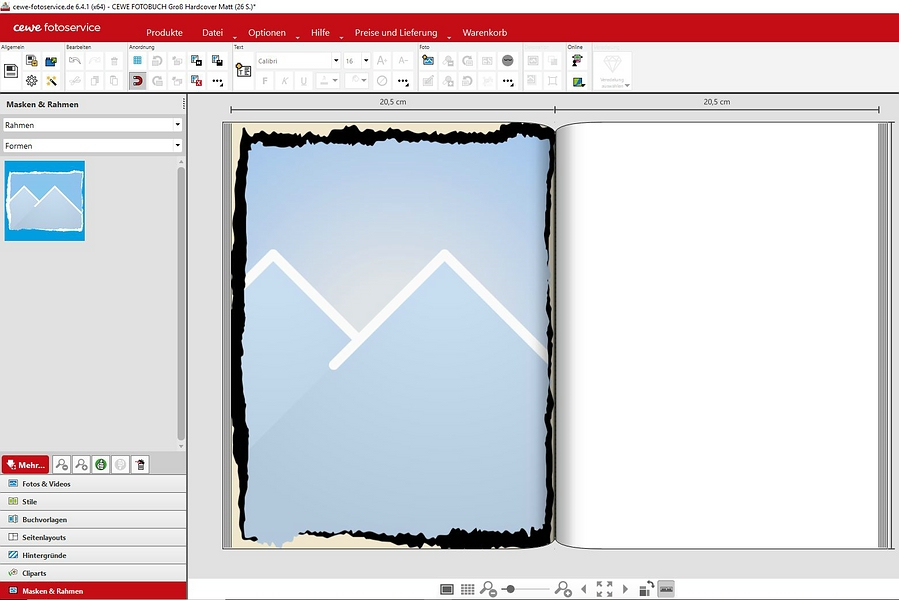The width and height of the screenshot is (899, 600).
Task: Click the save-as icon with lock
Action: 32,61
